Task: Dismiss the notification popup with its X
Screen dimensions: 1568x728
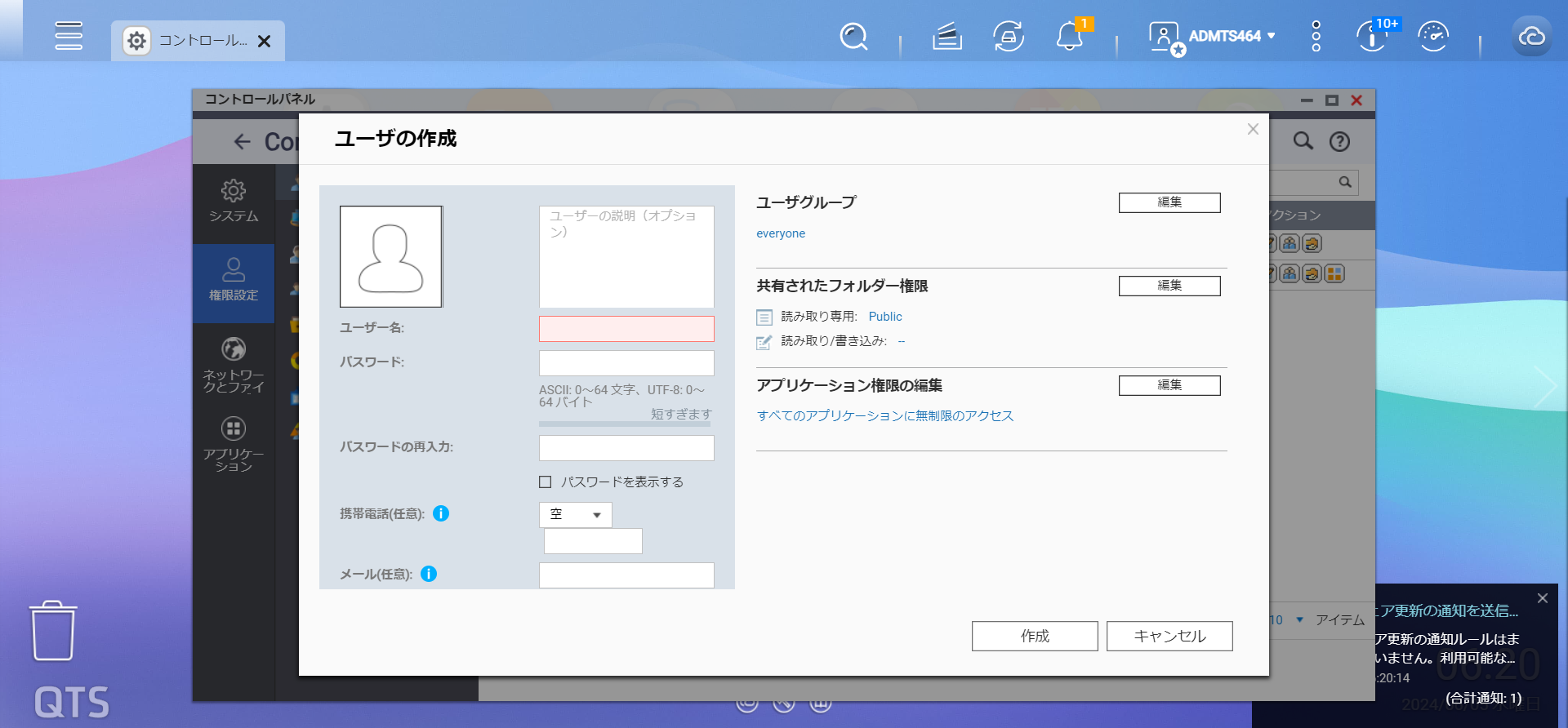Action: [1543, 598]
